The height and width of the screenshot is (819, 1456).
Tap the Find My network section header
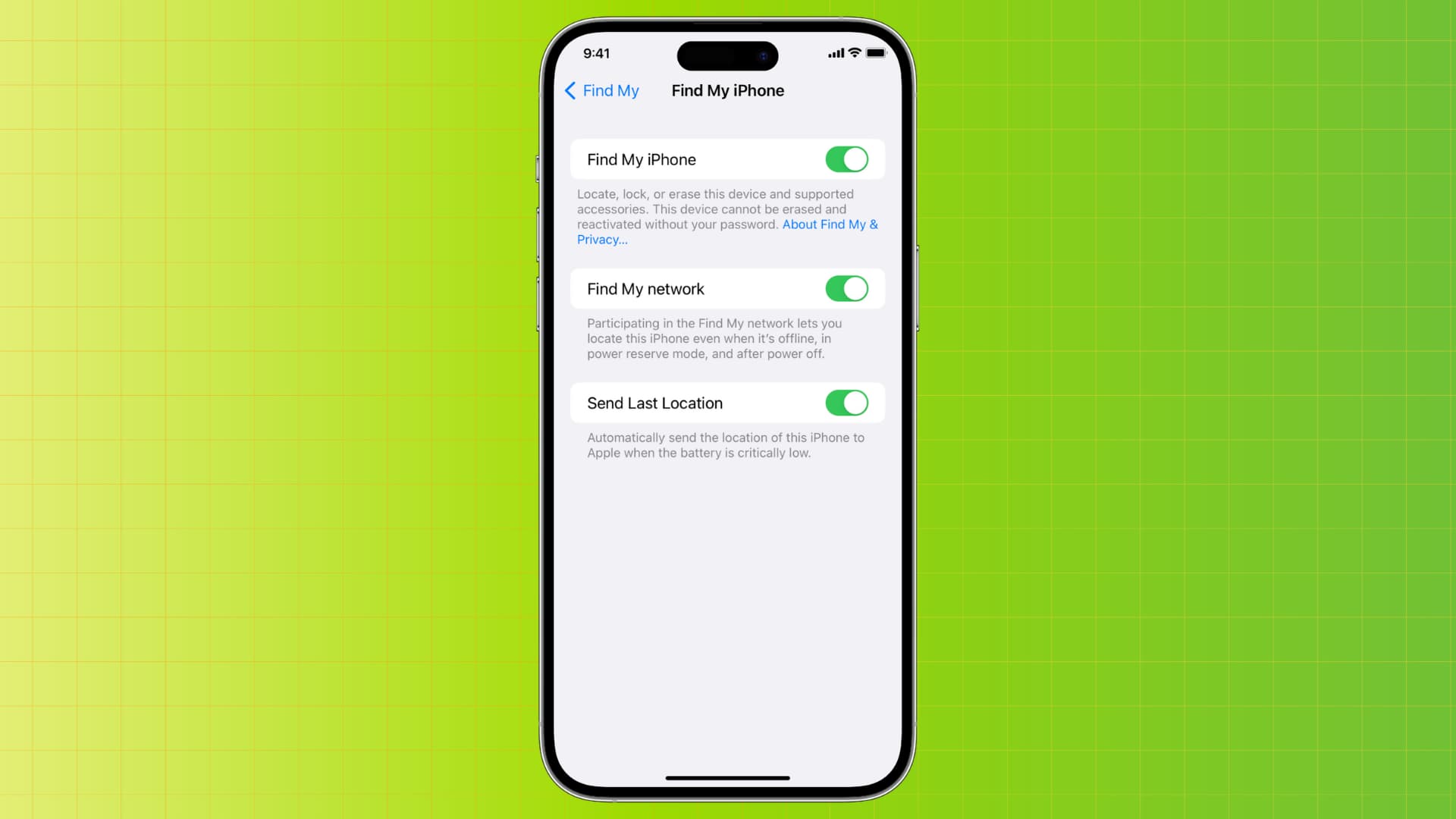pos(645,289)
